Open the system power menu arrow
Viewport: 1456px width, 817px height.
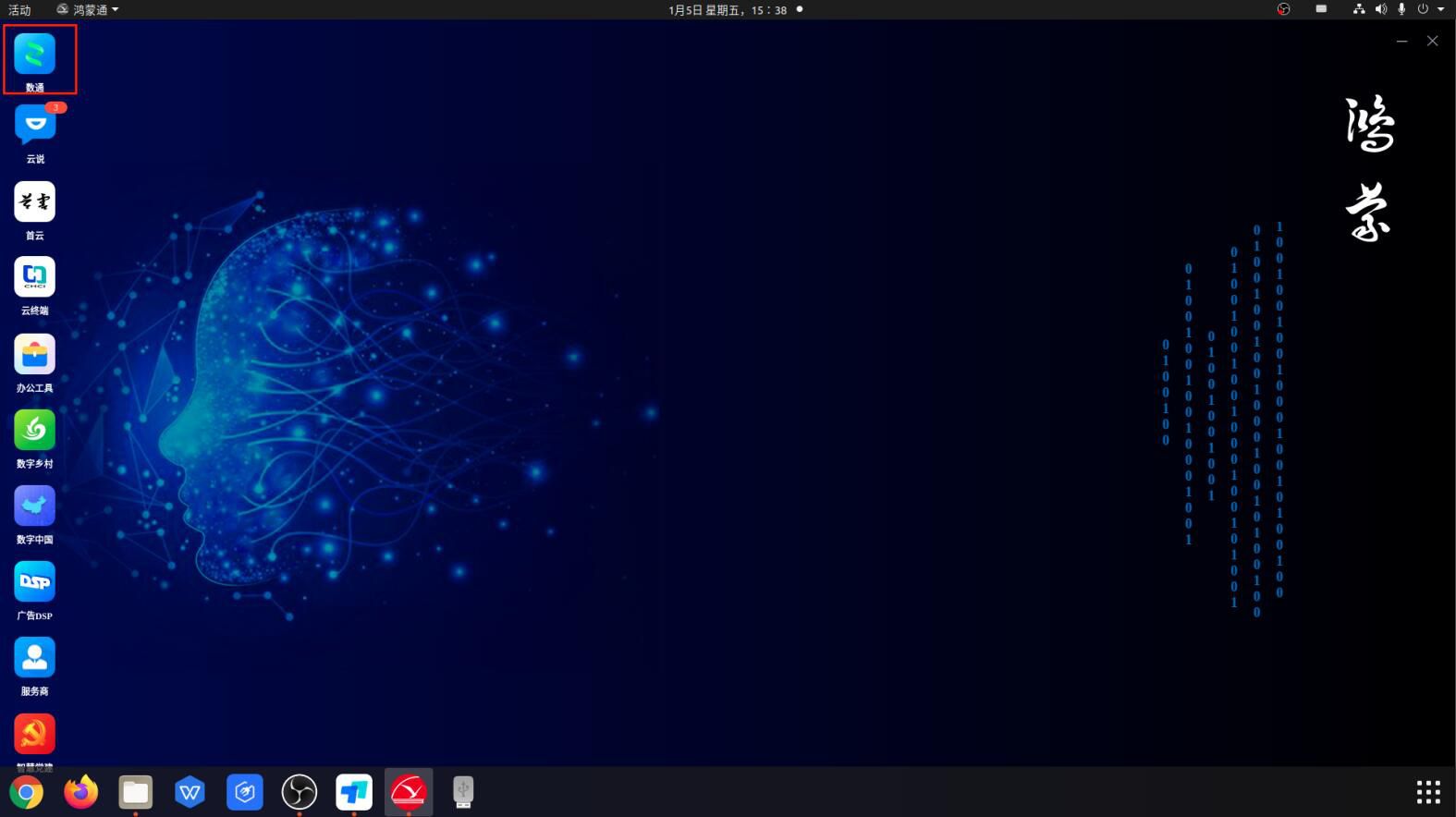tap(1440, 9)
